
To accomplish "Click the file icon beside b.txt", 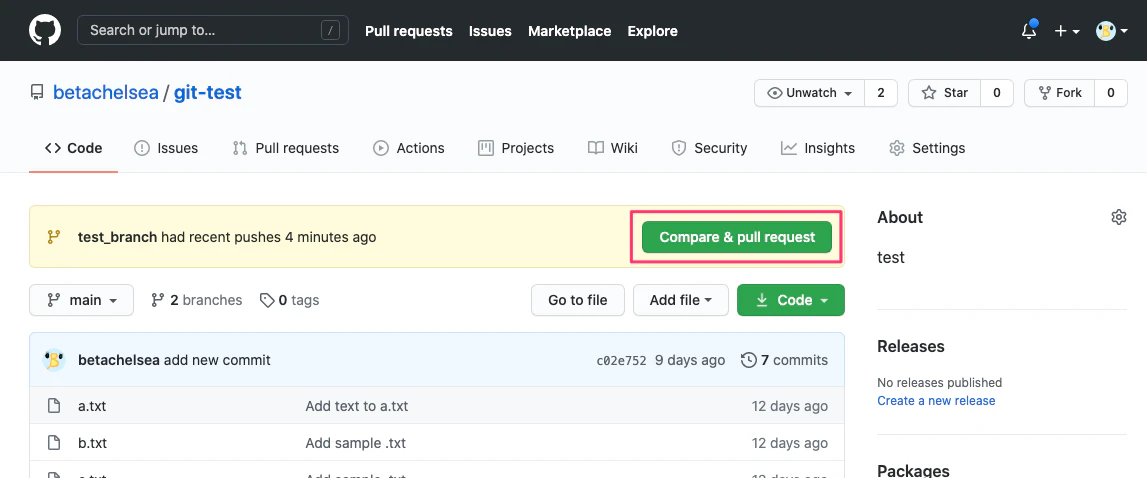I will (x=53, y=443).
